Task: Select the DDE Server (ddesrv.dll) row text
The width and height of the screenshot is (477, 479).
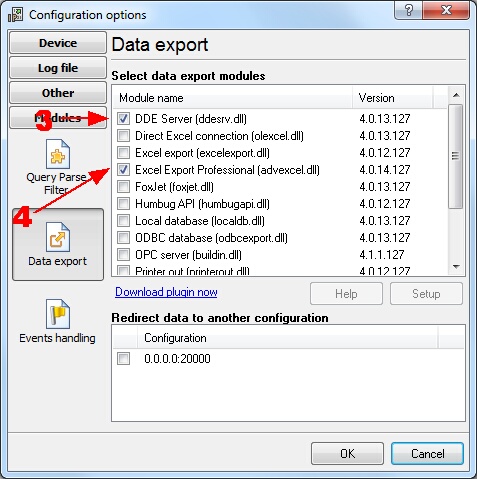Action: pos(191,119)
